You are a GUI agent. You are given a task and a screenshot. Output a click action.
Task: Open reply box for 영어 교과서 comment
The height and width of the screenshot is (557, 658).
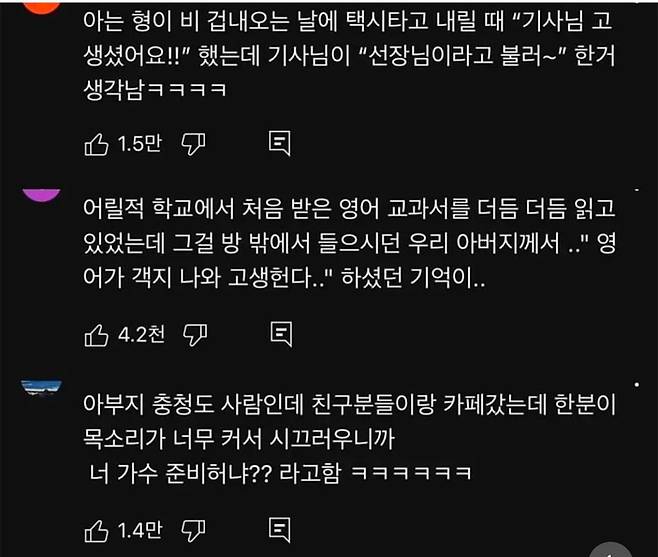tap(281, 334)
